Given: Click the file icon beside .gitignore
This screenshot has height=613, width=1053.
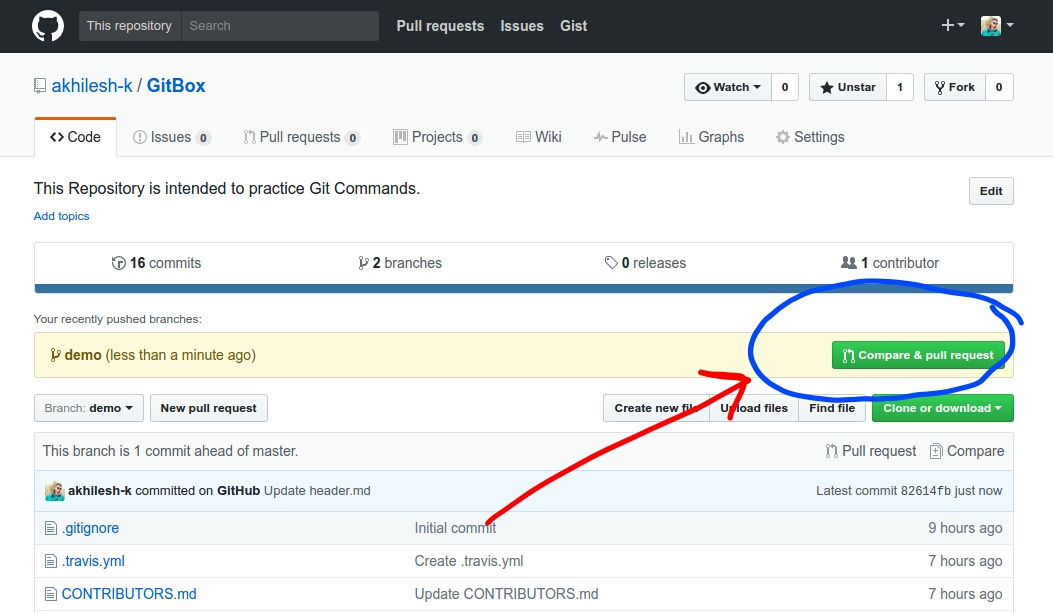Looking at the screenshot, I should click(x=50, y=528).
